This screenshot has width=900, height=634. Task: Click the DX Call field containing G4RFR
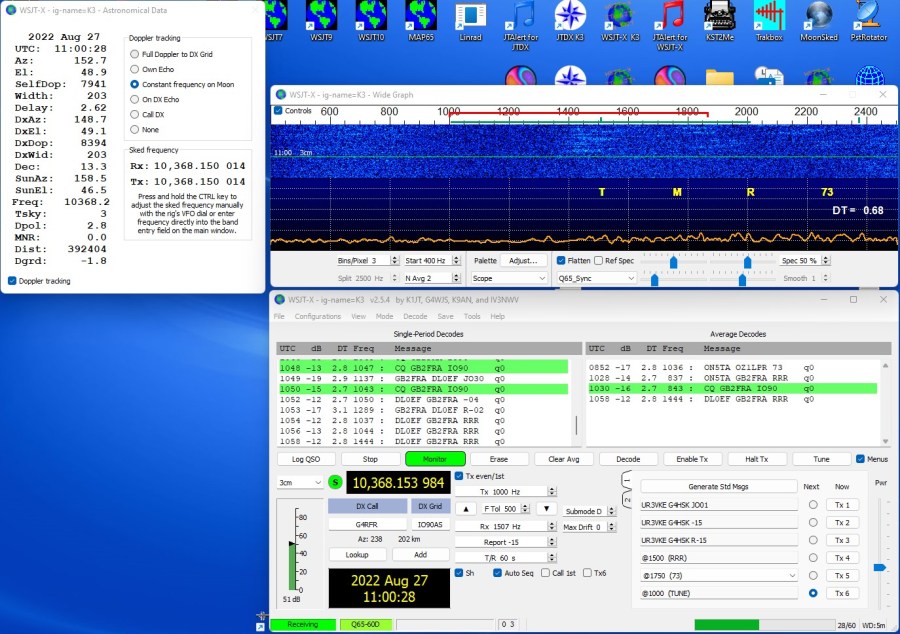pos(366,523)
